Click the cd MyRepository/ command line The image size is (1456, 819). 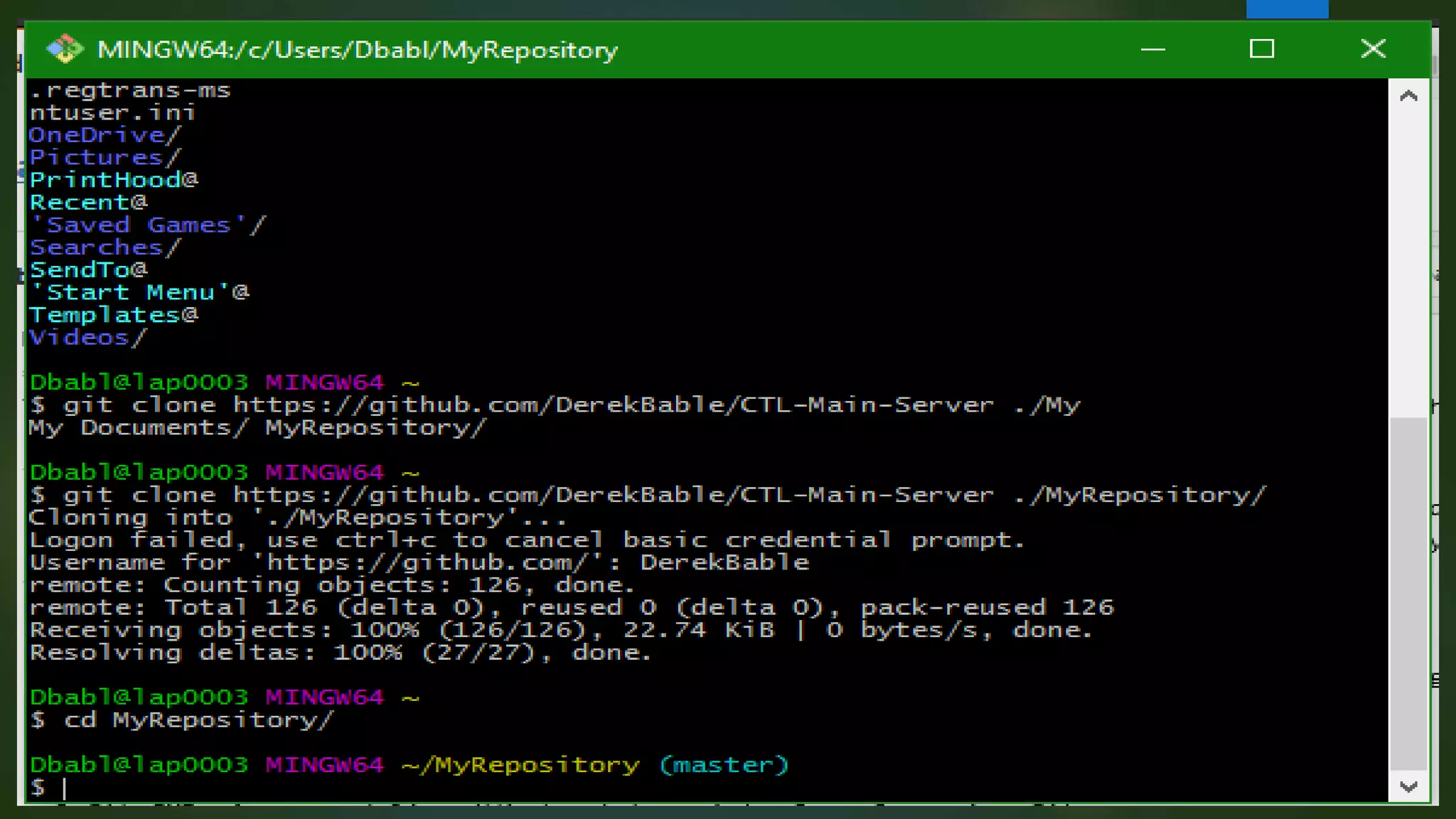click(198, 720)
